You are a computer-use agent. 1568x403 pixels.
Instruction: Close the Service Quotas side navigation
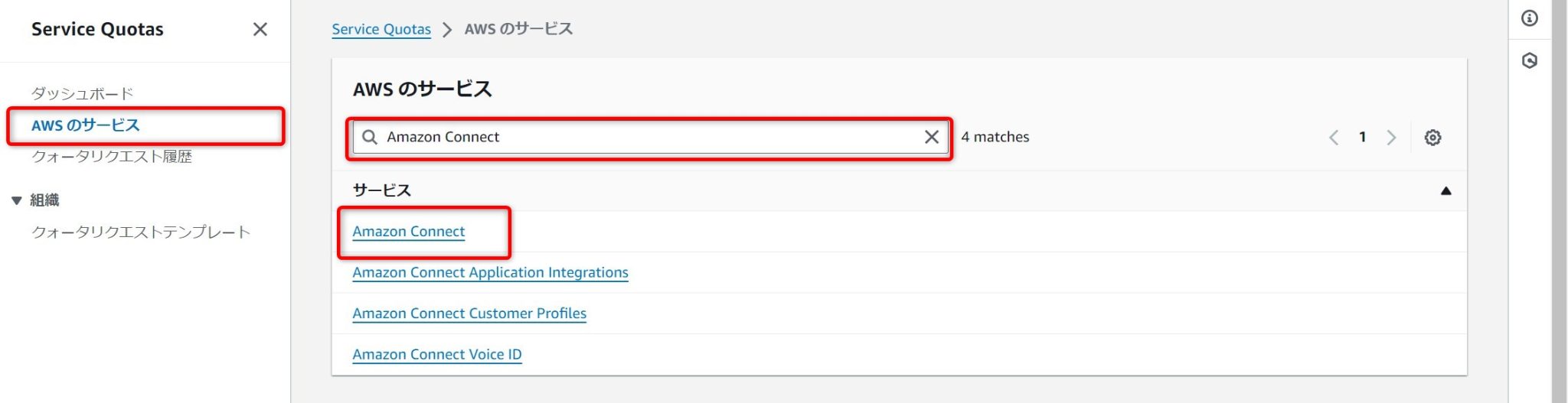260,29
